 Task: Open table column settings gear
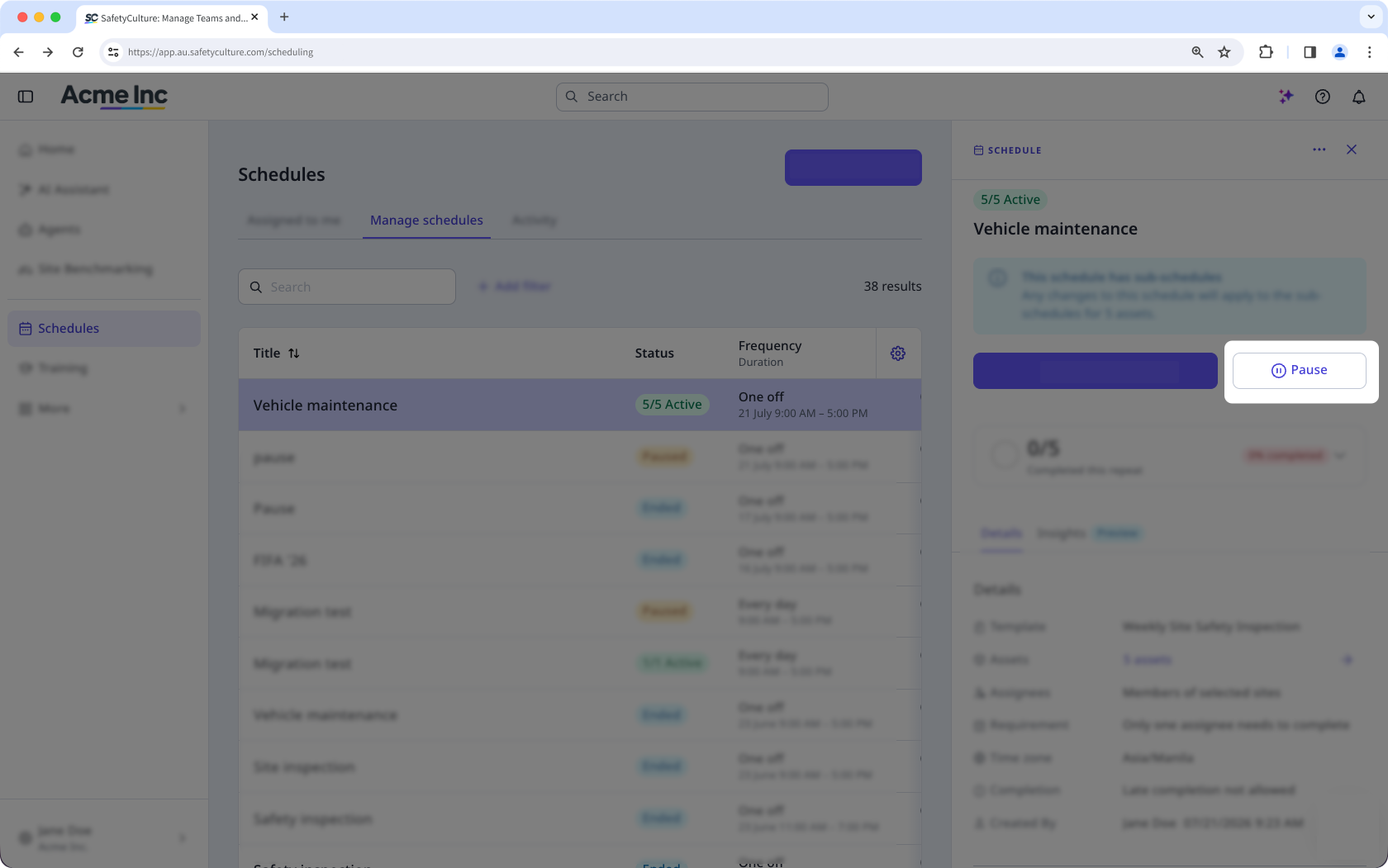click(x=898, y=353)
